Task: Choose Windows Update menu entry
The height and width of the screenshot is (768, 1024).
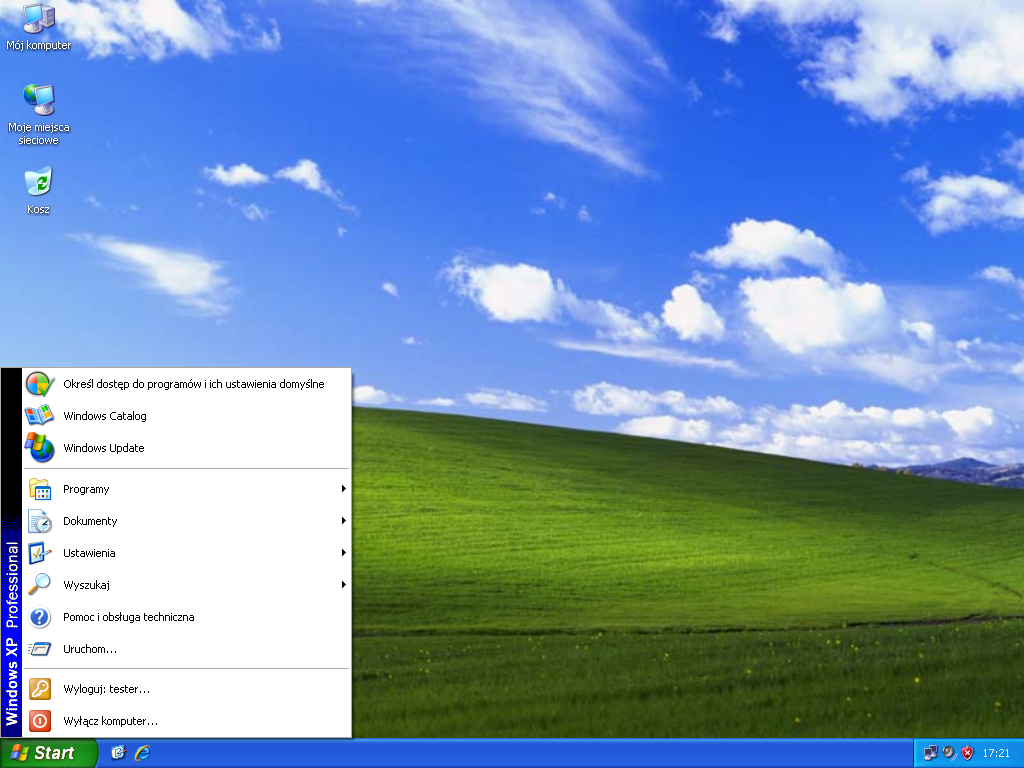Action: [187, 448]
